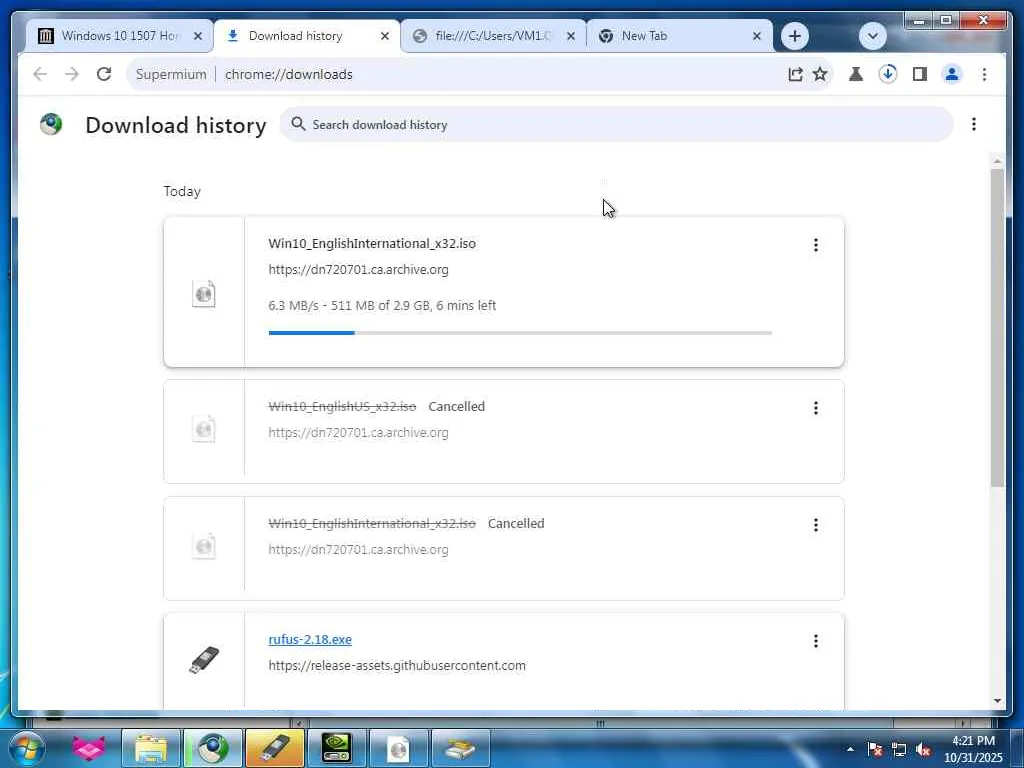Open Windows Explorer from the taskbar
1024x768 pixels.
click(x=151, y=748)
